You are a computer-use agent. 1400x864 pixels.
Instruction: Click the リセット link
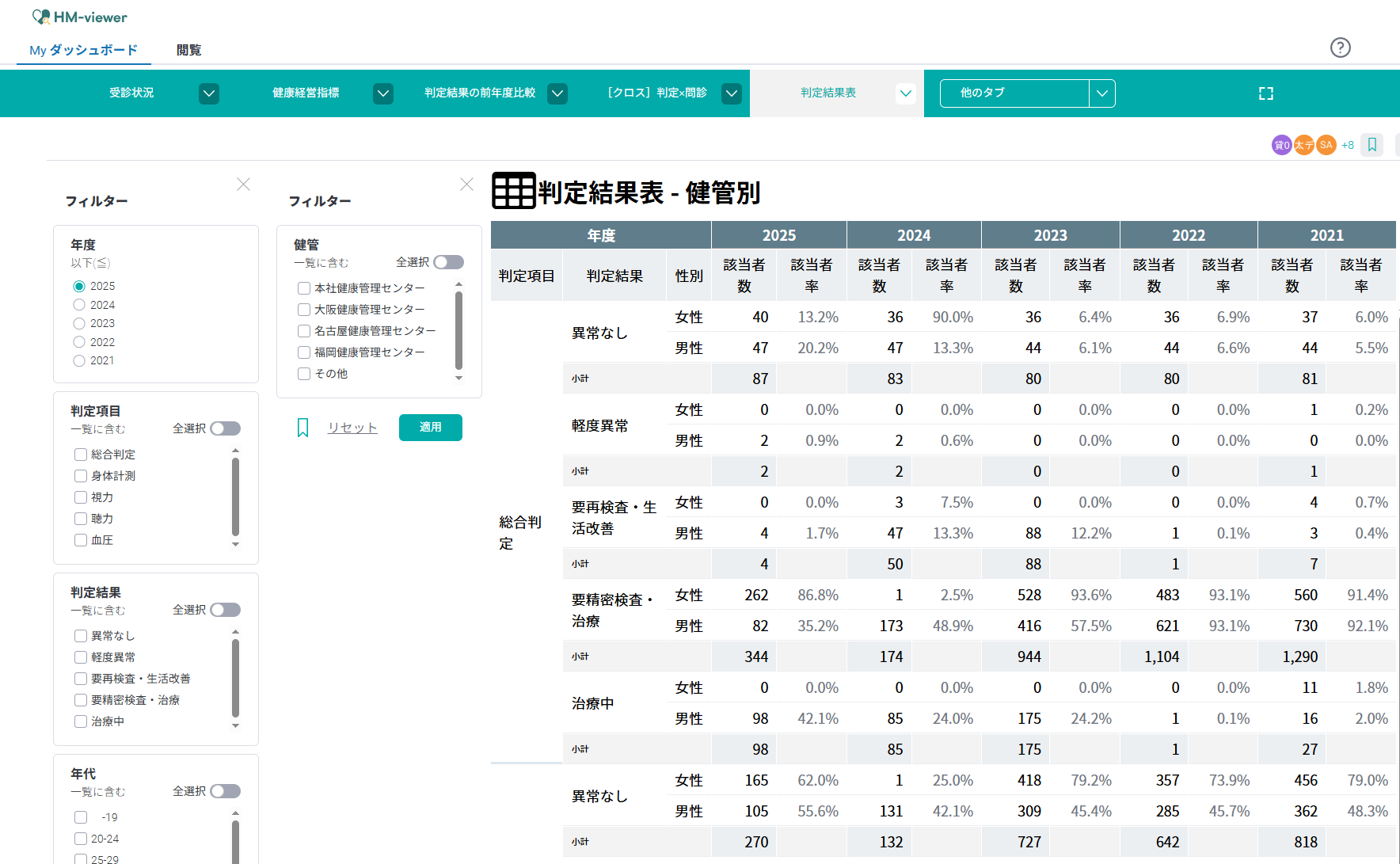point(352,428)
